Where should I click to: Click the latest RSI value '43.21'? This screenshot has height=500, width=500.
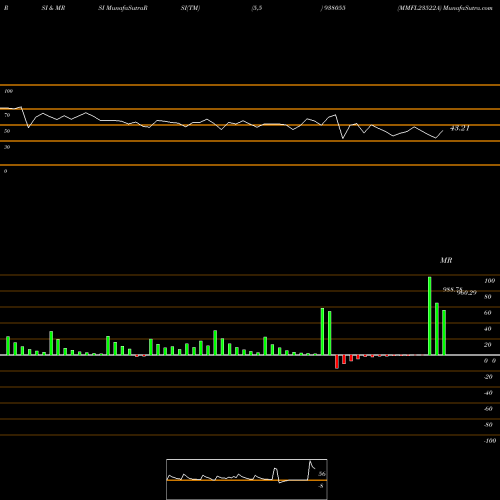tap(460, 128)
